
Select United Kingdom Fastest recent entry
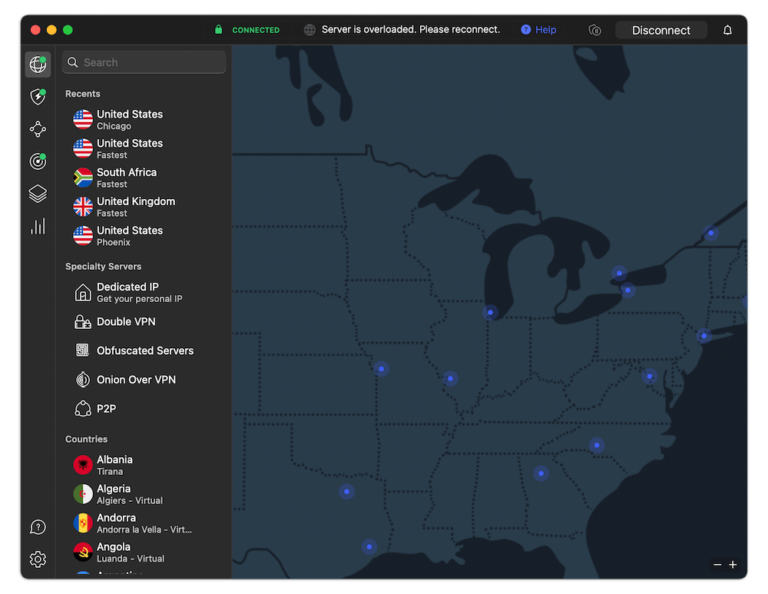point(144,207)
